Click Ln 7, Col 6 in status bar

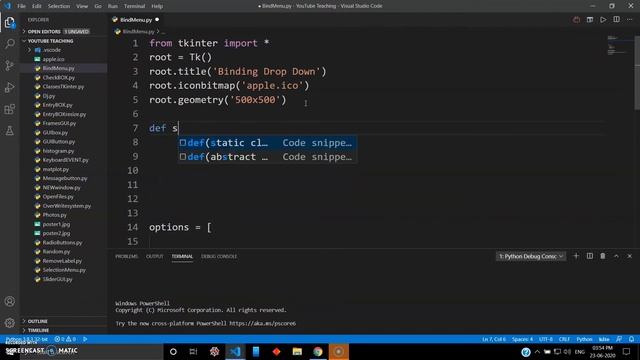pyautogui.click(x=494, y=339)
